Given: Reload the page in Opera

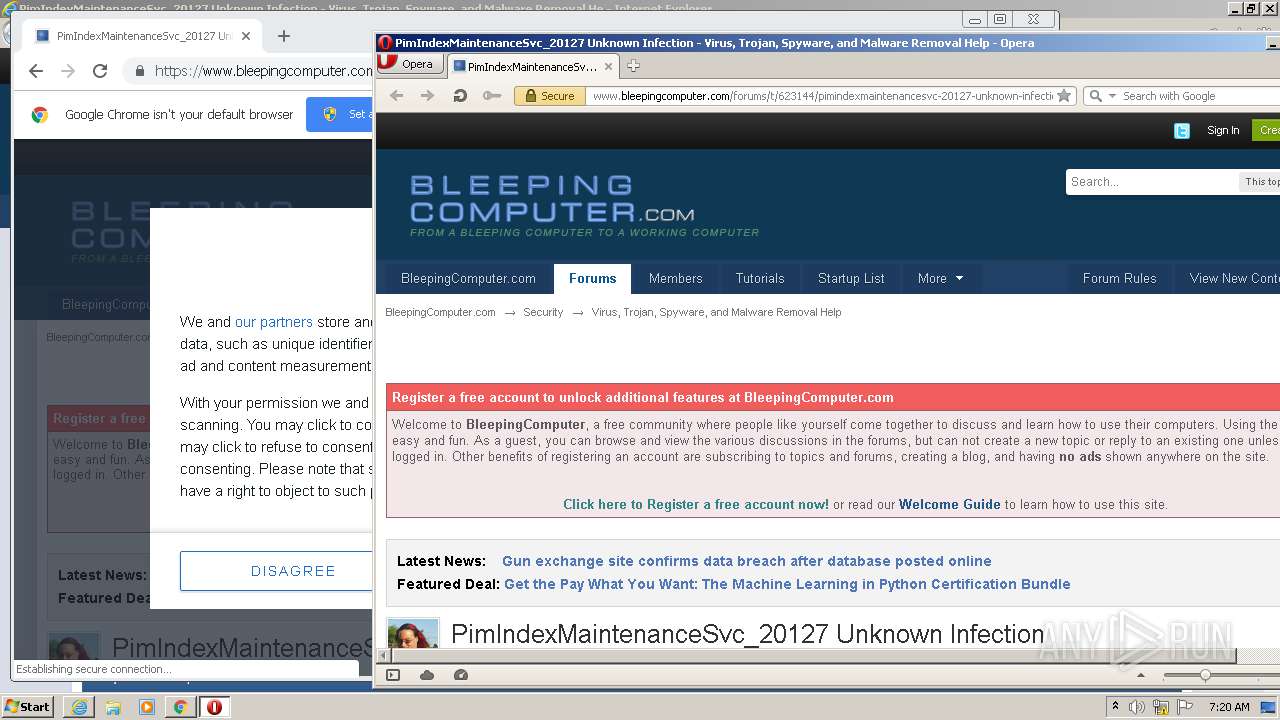Looking at the screenshot, I should tap(460, 96).
